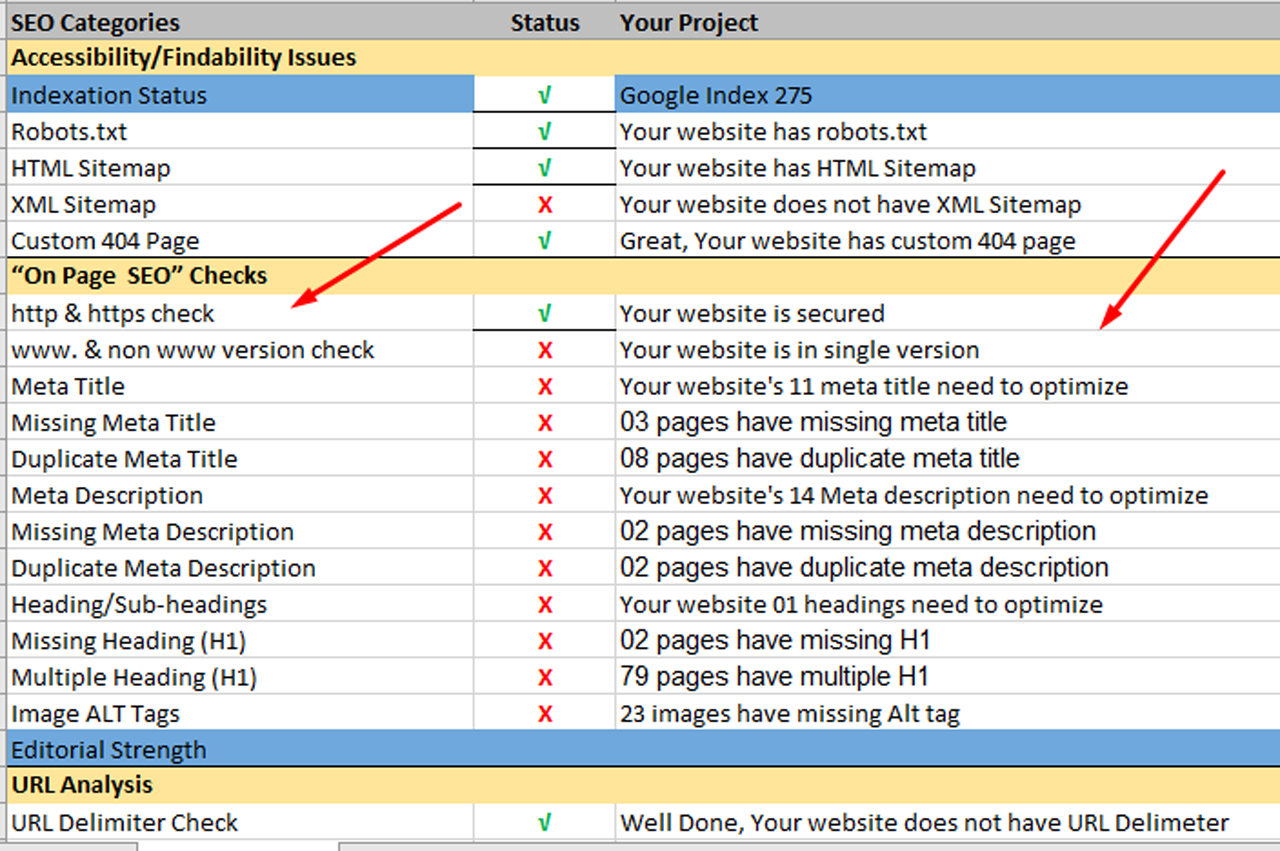1280x851 pixels.
Task: Click the URL Analysis section heading
Action: (82, 786)
